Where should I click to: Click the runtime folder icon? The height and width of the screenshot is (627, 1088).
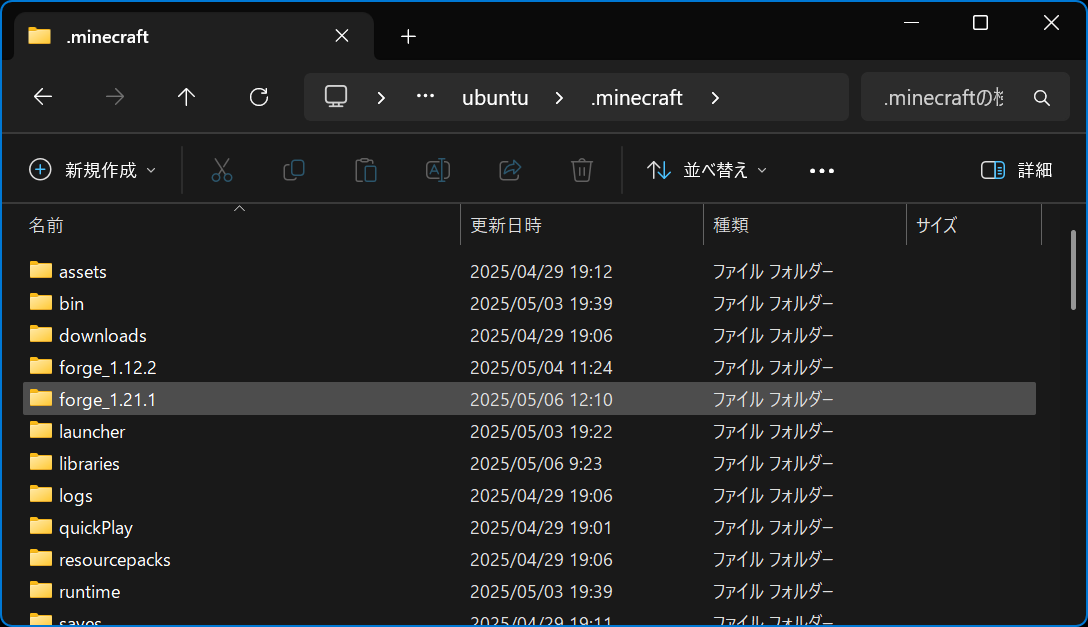point(41,590)
